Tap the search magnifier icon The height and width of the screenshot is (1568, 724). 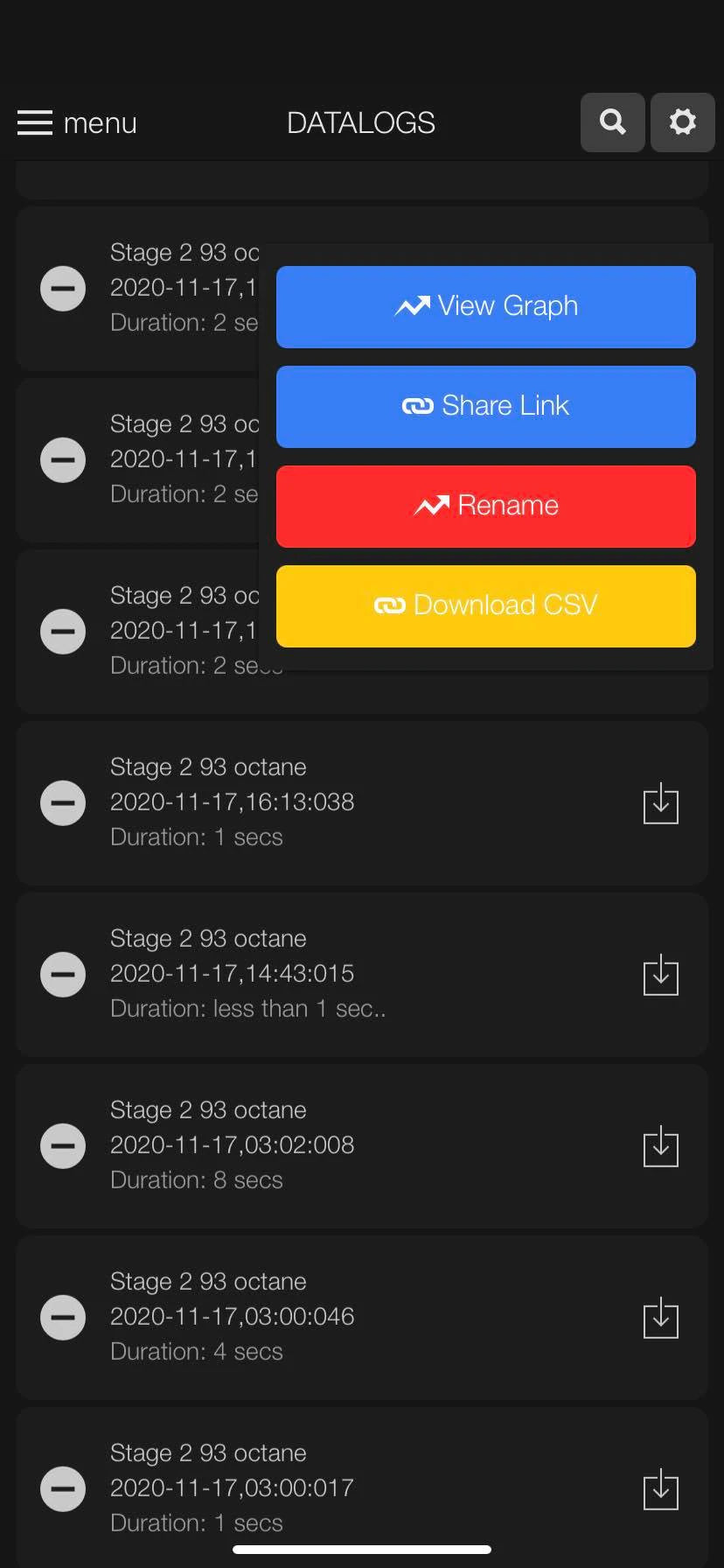(x=613, y=122)
